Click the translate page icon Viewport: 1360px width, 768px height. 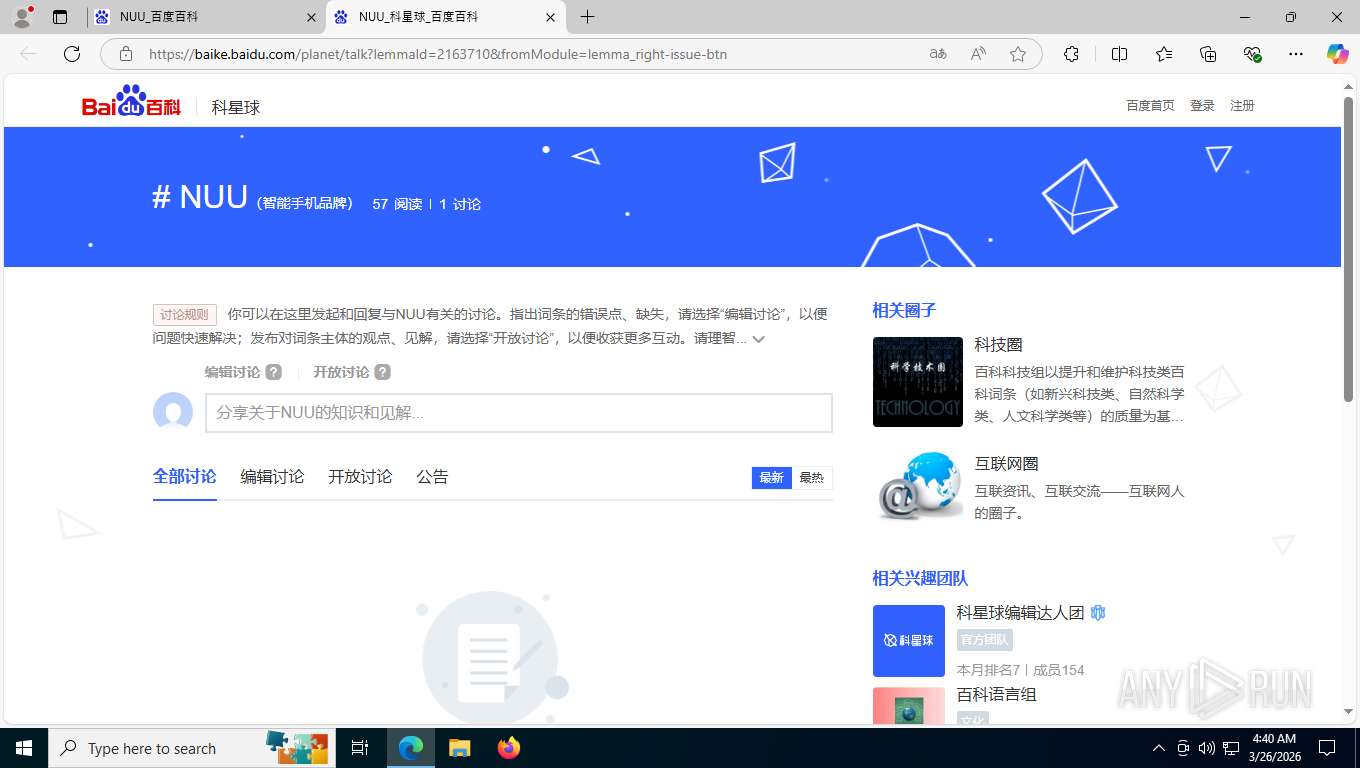point(938,54)
